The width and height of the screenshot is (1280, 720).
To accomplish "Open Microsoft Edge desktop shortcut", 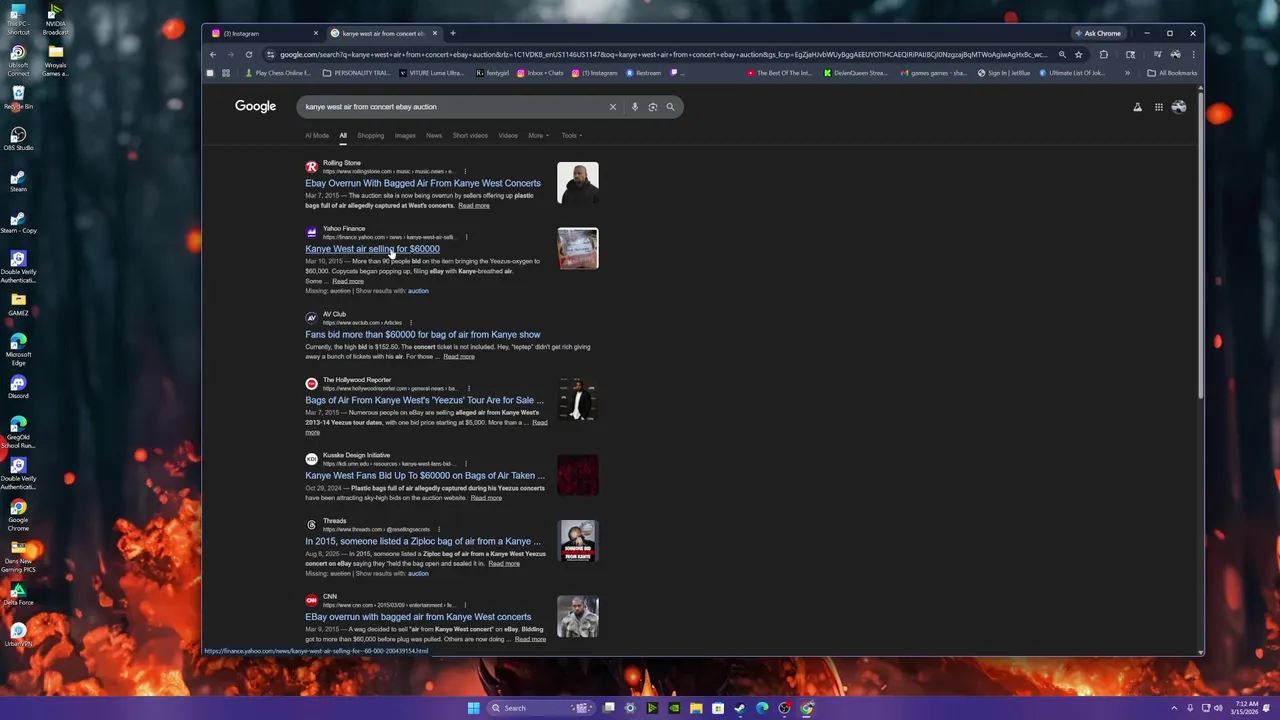I will [18, 349].
